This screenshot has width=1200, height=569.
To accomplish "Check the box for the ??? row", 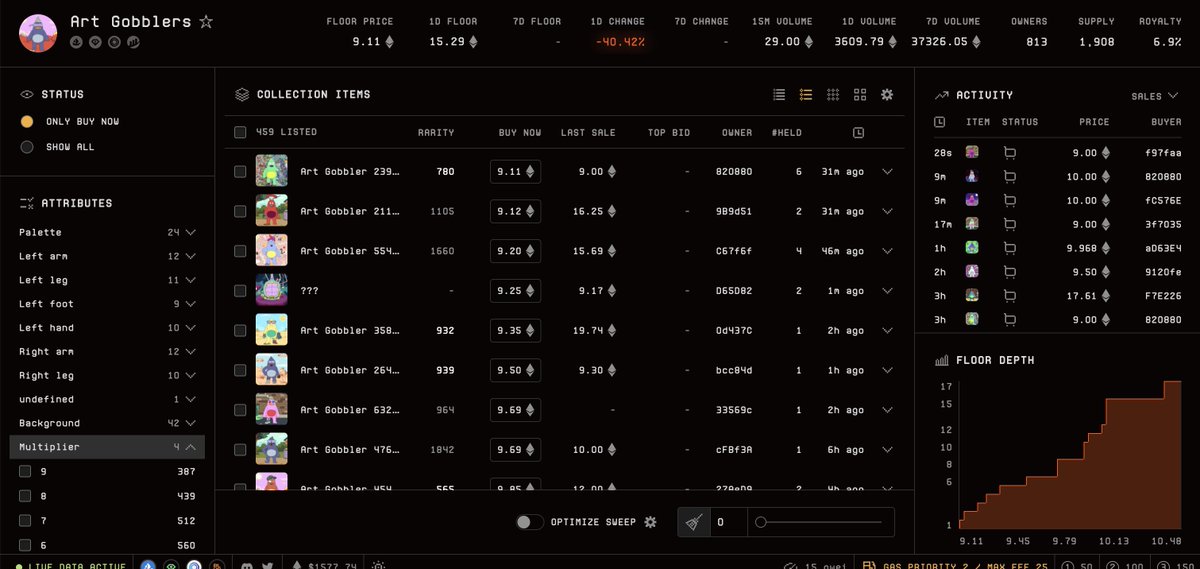I will click(240, 291).
